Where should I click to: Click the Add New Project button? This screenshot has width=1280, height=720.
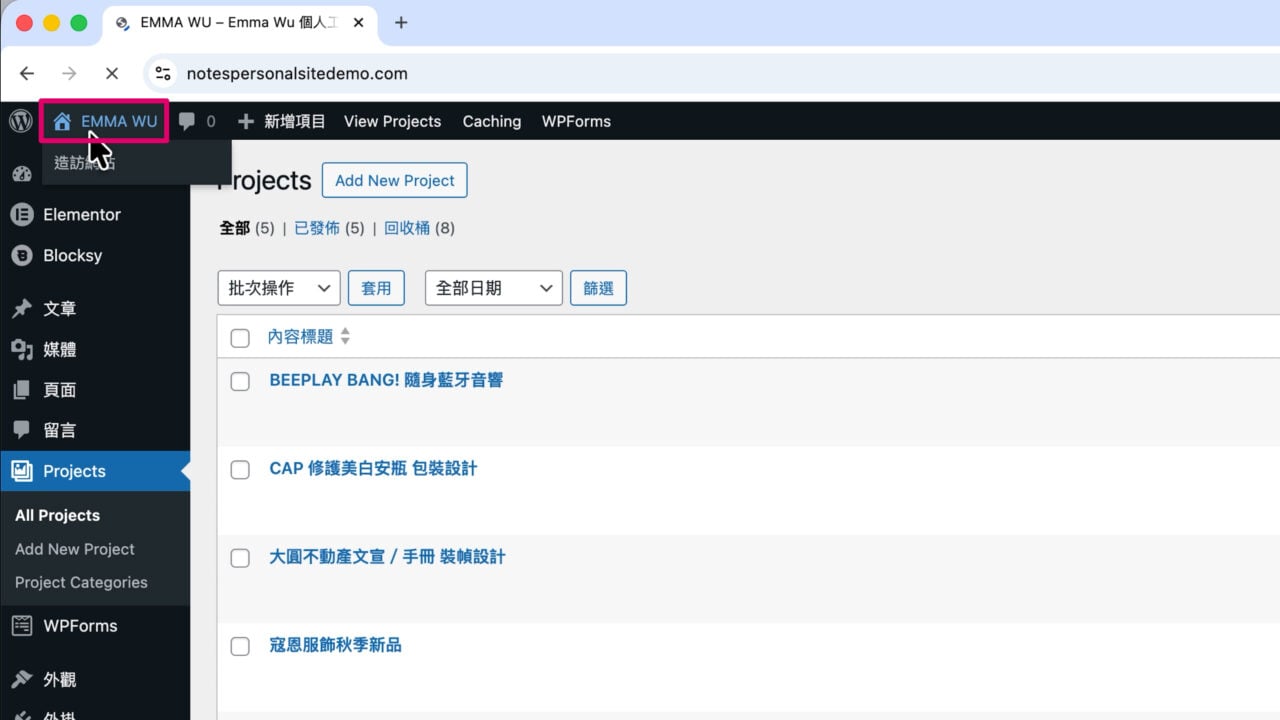pyautogui.click(x=394, y=180)
